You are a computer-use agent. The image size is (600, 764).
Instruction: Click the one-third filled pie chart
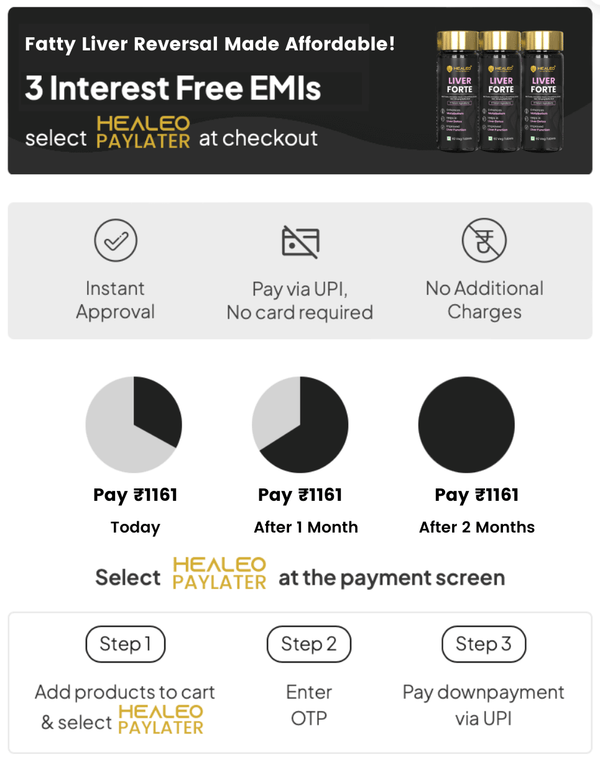(x=134, y=425)
